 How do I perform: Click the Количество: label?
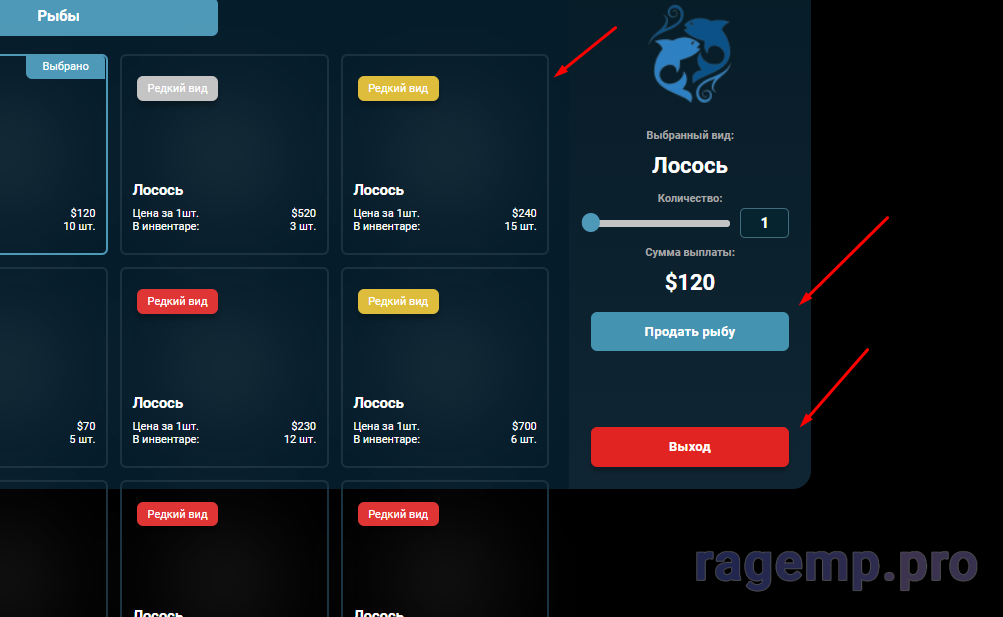[690, 198]
